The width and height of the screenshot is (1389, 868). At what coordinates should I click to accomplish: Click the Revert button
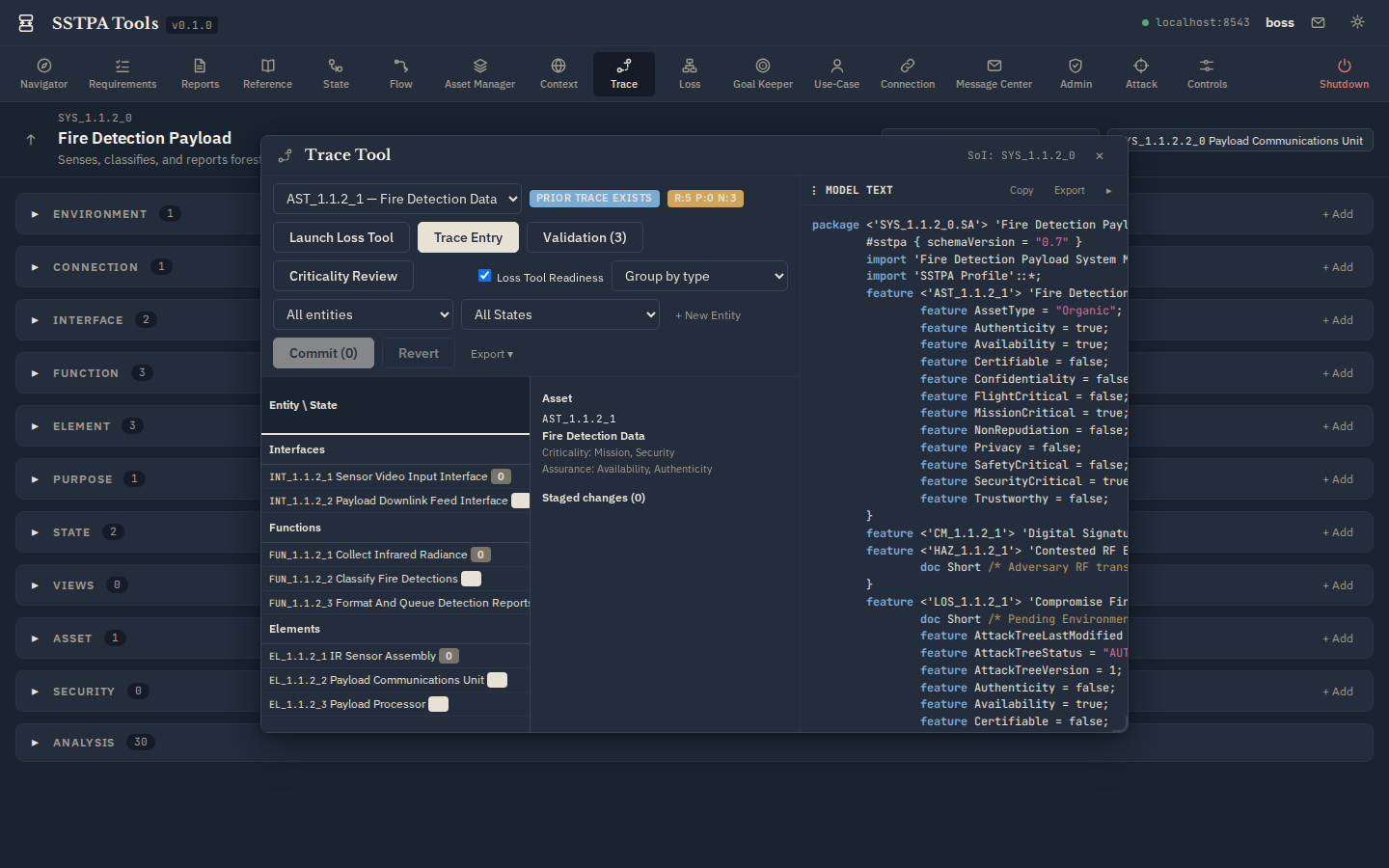tap(419, 353)
